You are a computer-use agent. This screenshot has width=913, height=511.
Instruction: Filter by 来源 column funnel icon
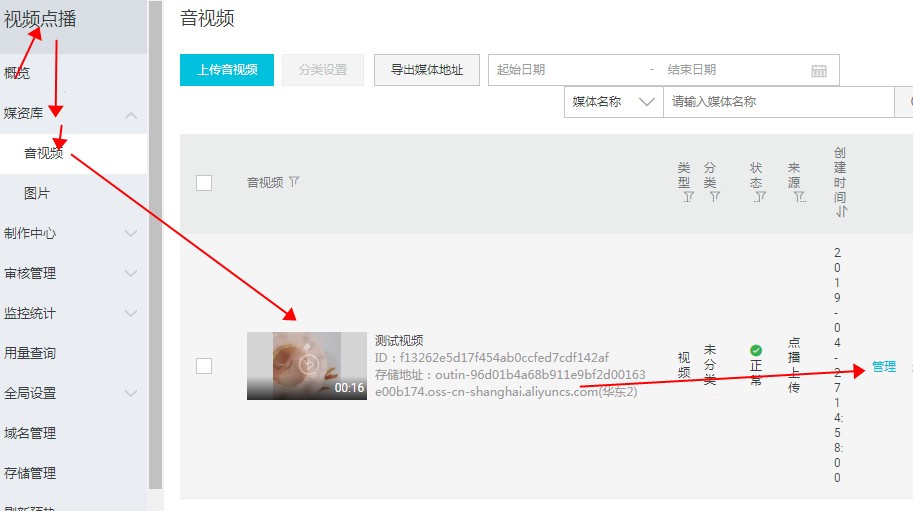800,198
